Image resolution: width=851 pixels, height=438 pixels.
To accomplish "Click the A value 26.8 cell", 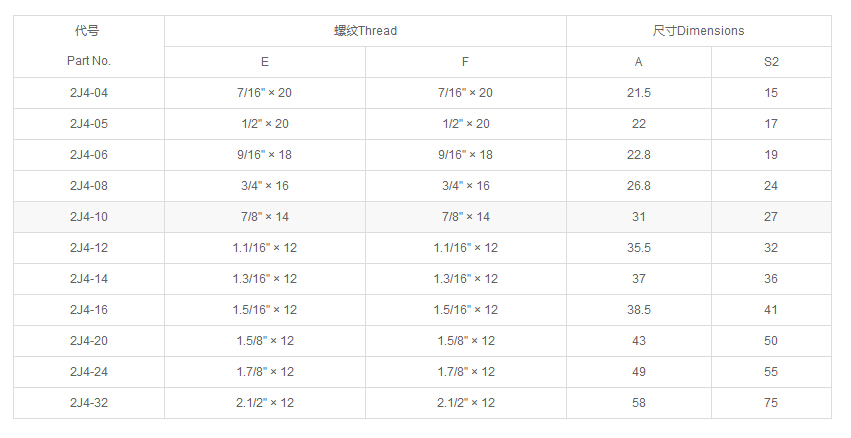I will tap(639, 186).
